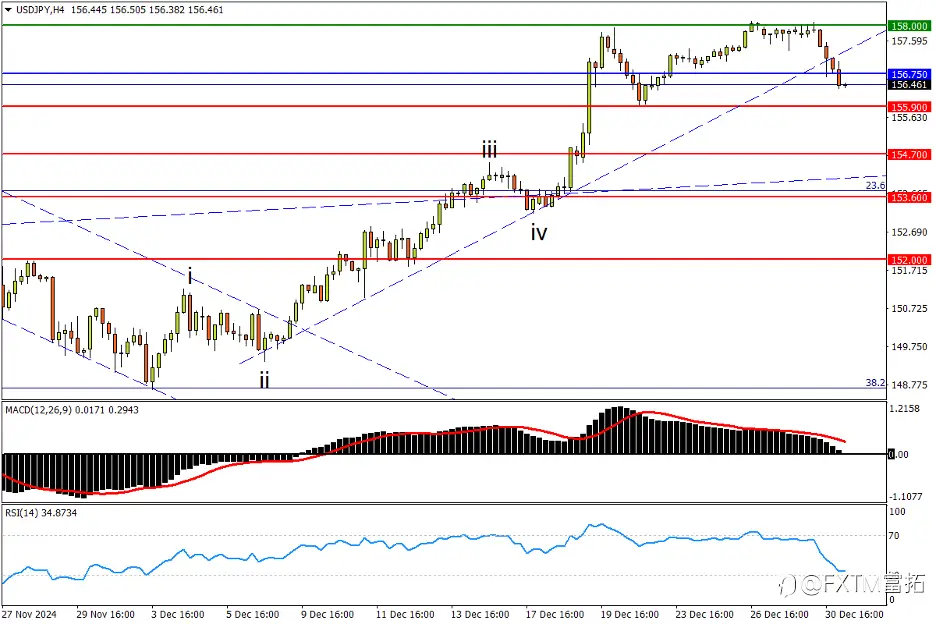Click the 27 Nov 2024 time axis label
Viewport: 936px width, 624px height.
coord(29,614)
